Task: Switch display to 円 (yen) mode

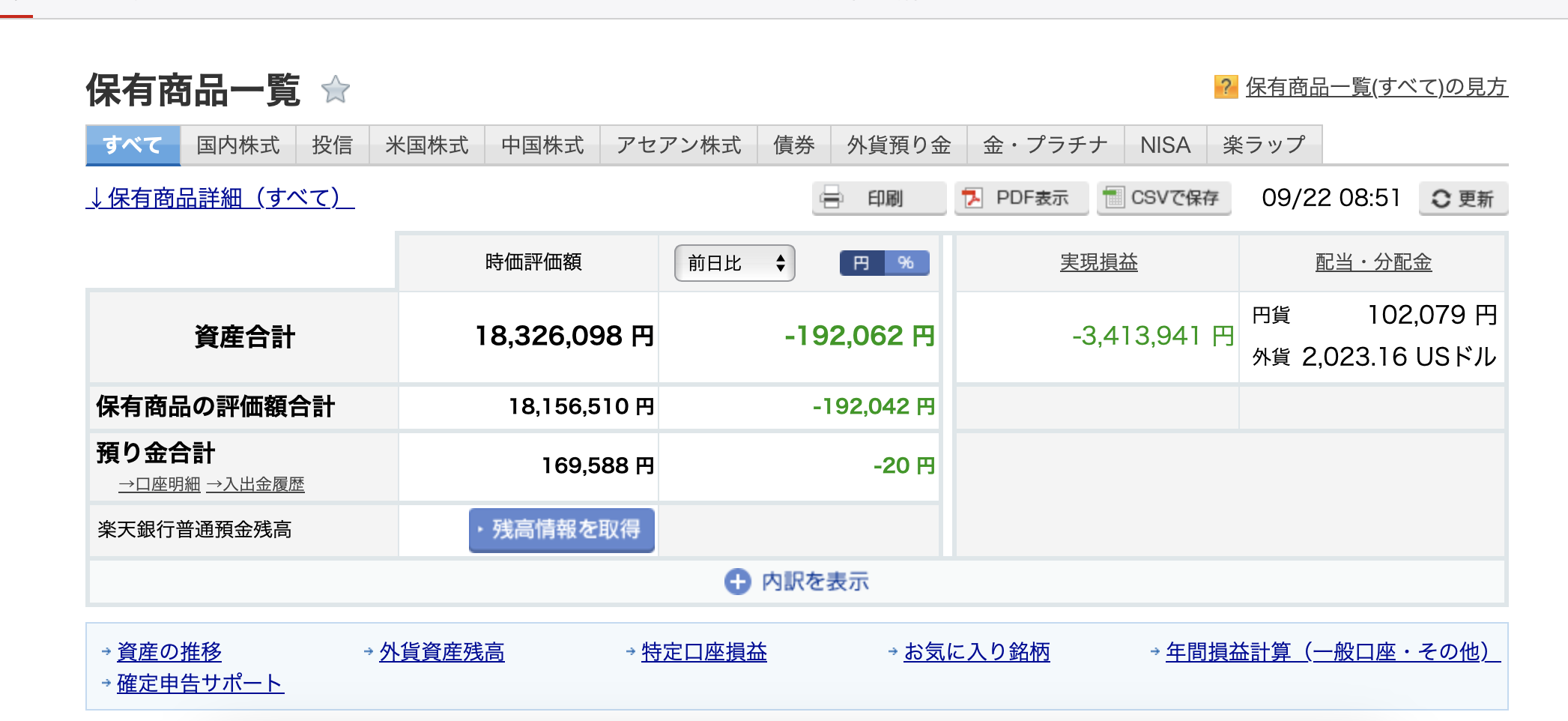Action: coord(862,263)
